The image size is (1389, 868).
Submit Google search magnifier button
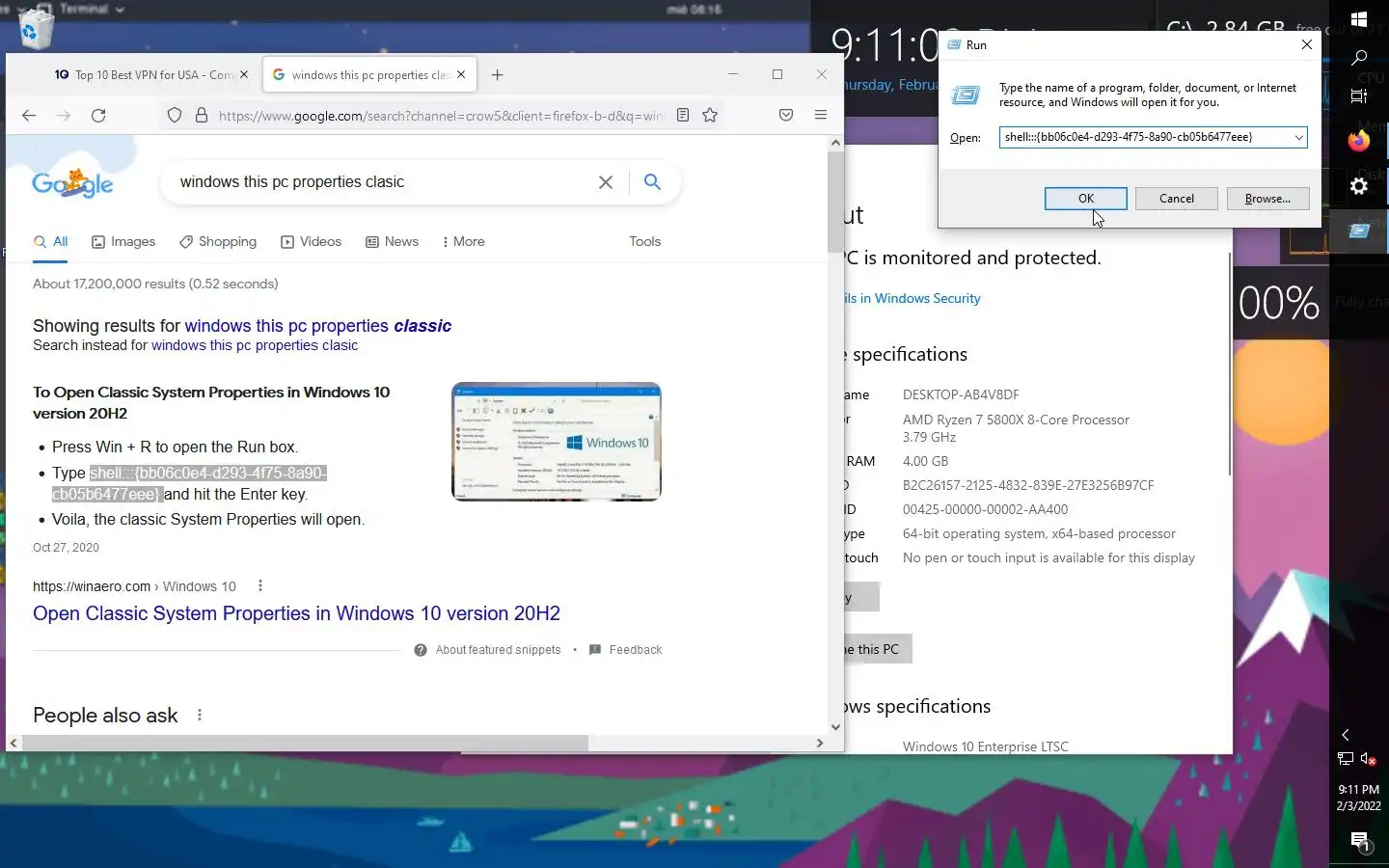point(652,181)
